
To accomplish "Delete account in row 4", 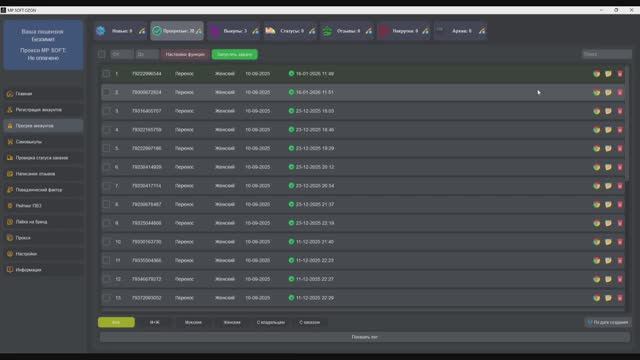I will point(620,130).
